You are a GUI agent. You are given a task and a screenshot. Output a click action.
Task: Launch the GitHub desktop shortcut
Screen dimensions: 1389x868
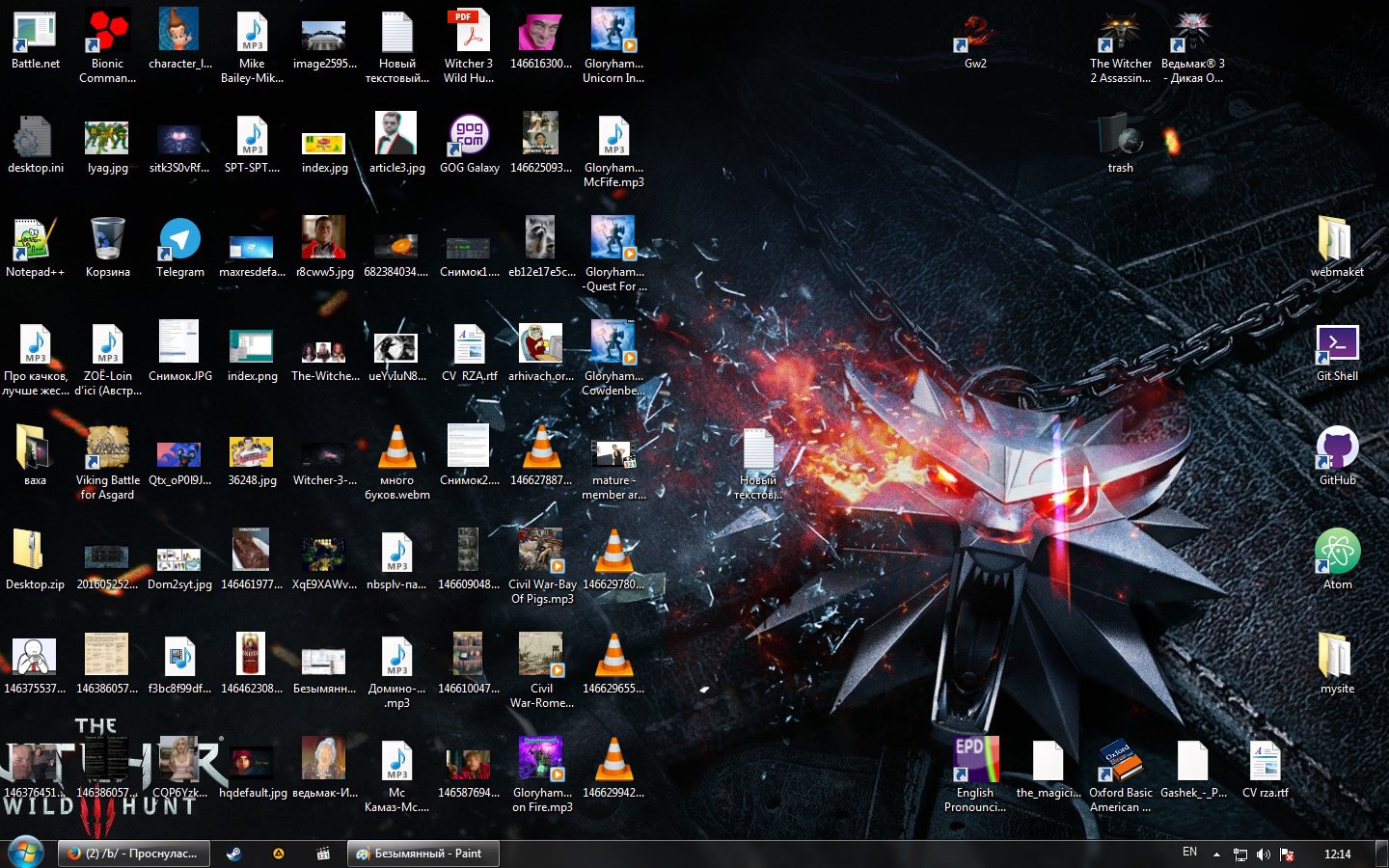(1337, 456)
